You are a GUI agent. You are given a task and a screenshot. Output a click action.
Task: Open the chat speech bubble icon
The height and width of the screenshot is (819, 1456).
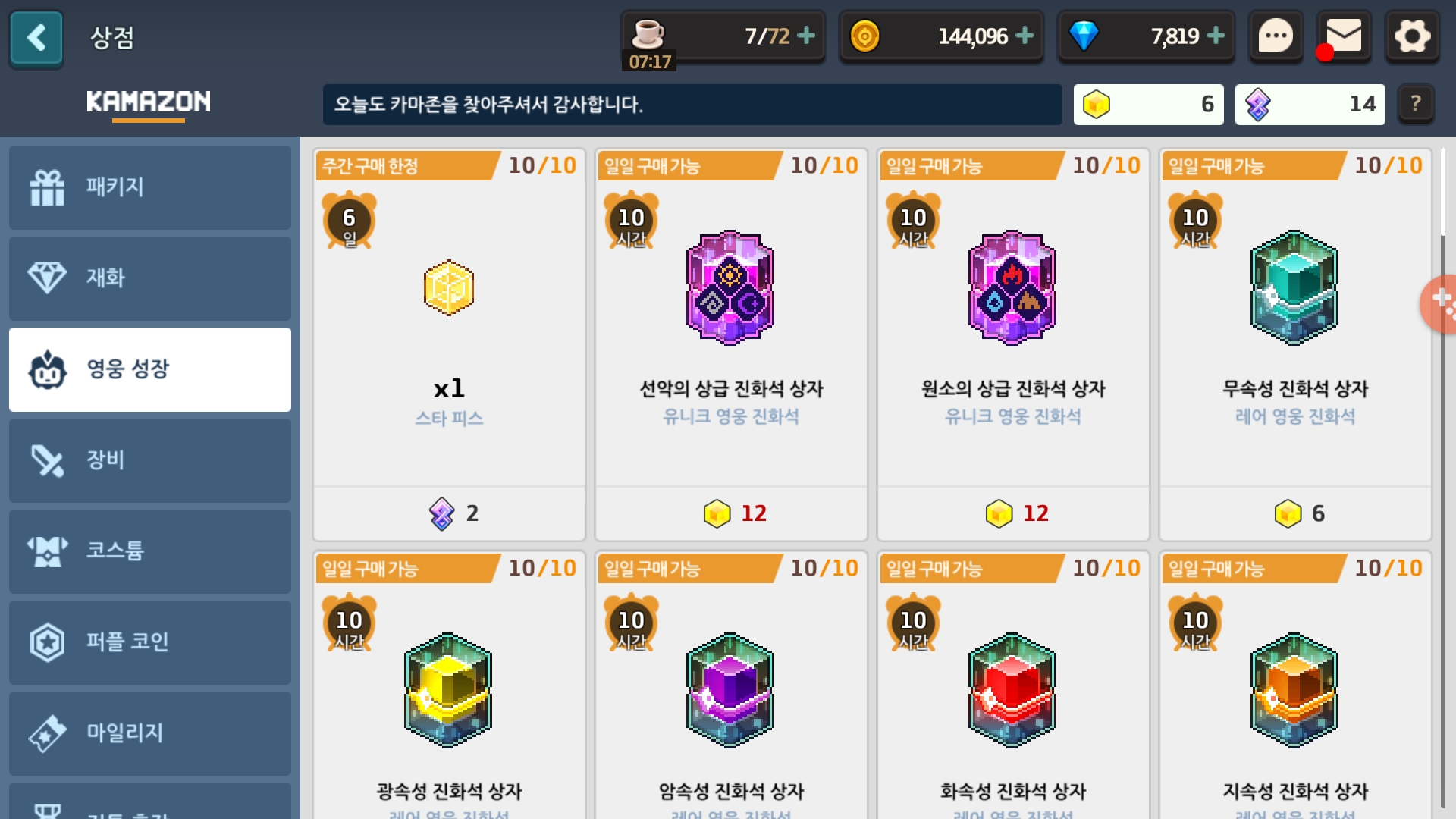click(1276, 36)
